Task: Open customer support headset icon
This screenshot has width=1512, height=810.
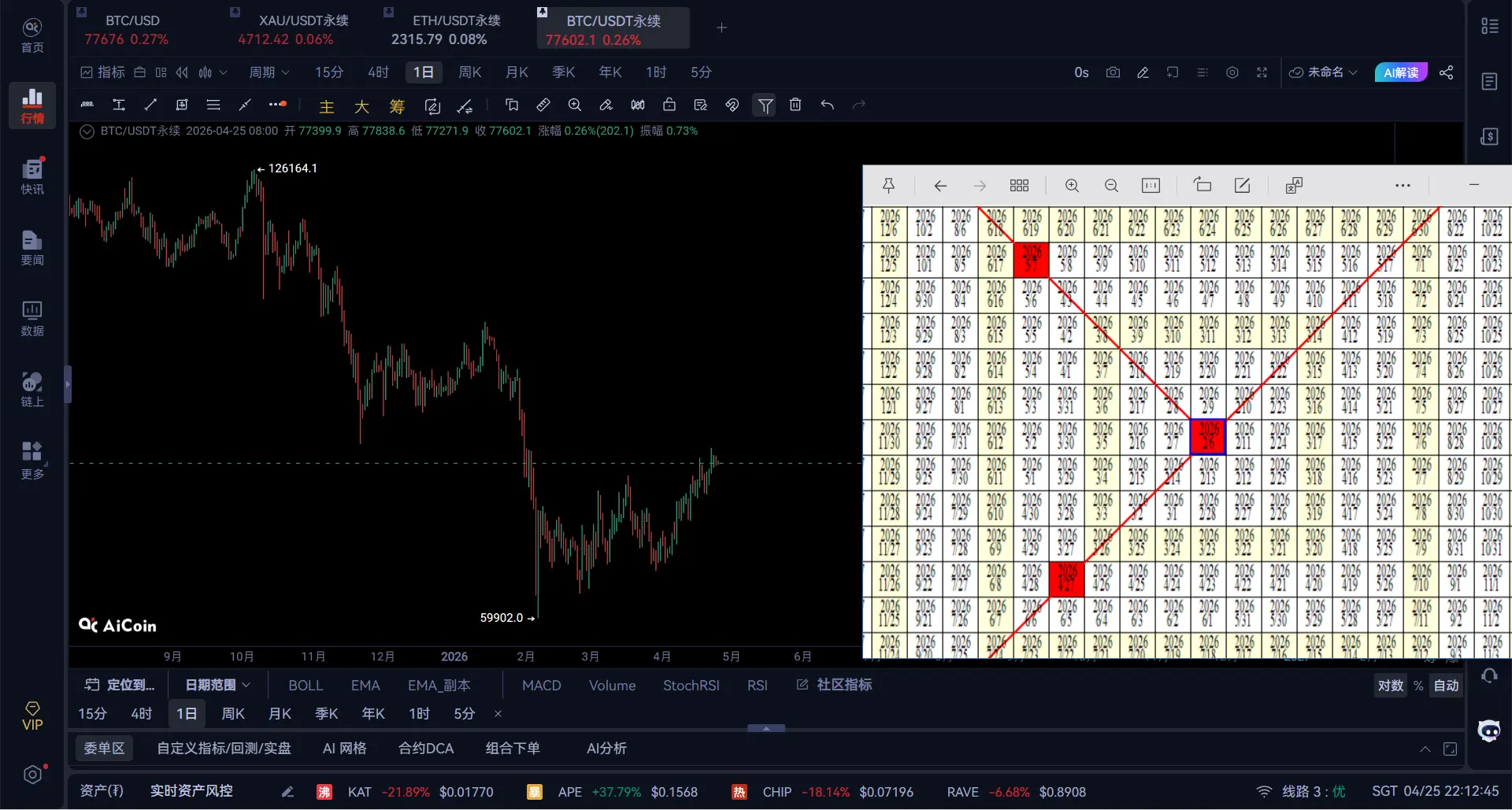Action: coord(1489,675)
